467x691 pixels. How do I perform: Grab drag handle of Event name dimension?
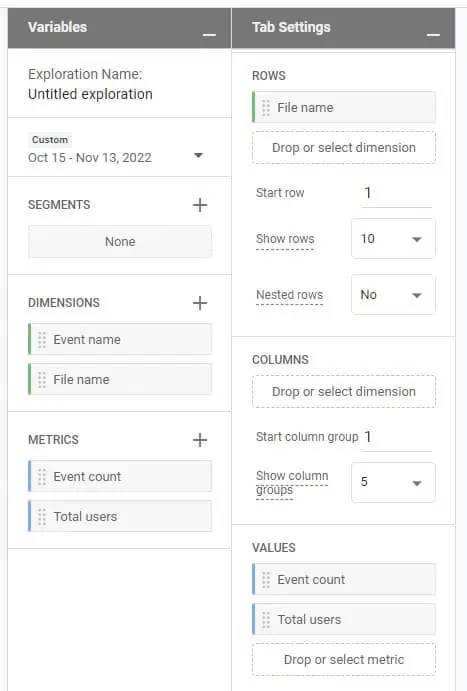click(42, 340)
